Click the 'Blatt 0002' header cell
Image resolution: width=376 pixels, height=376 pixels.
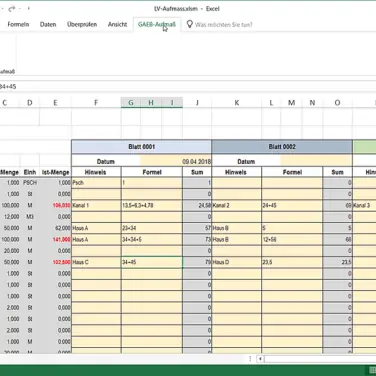[x=282, y=147]
